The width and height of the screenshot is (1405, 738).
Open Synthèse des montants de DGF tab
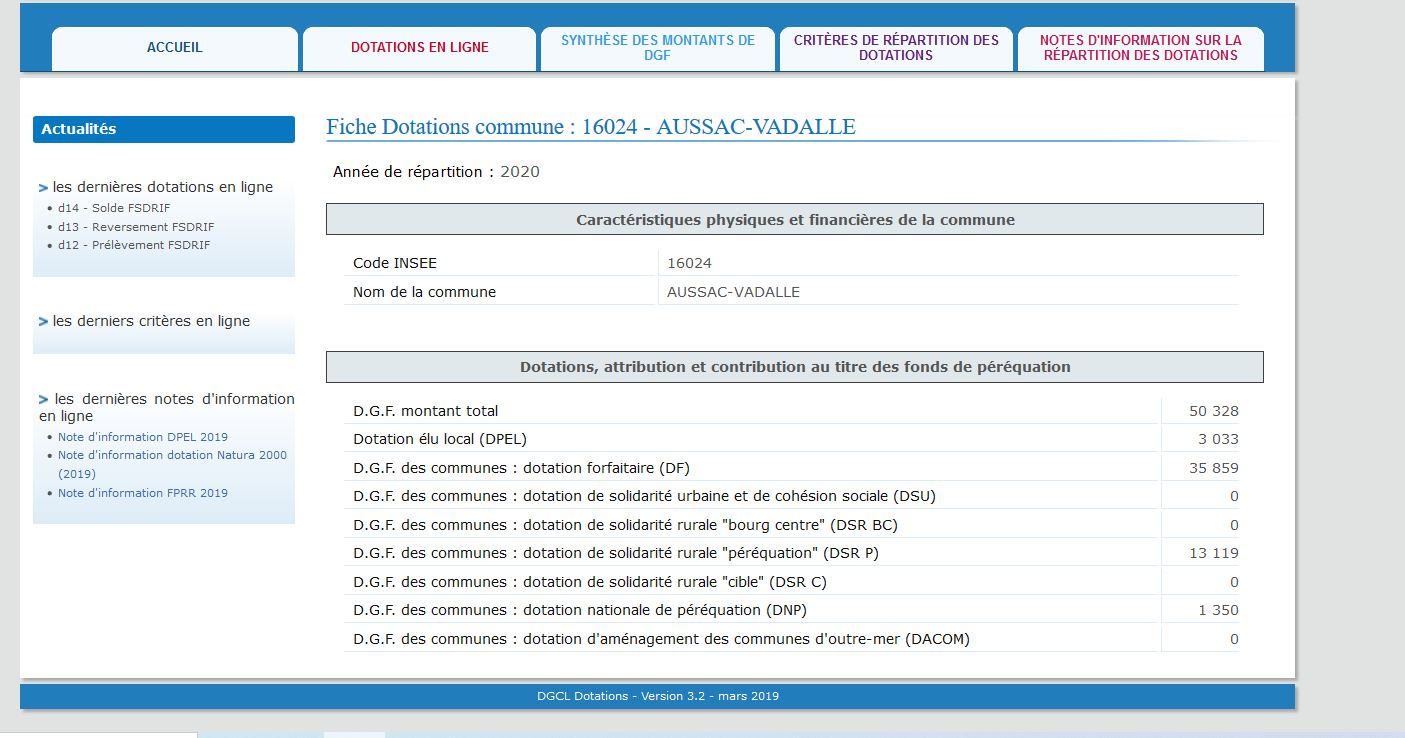point(657,48)
